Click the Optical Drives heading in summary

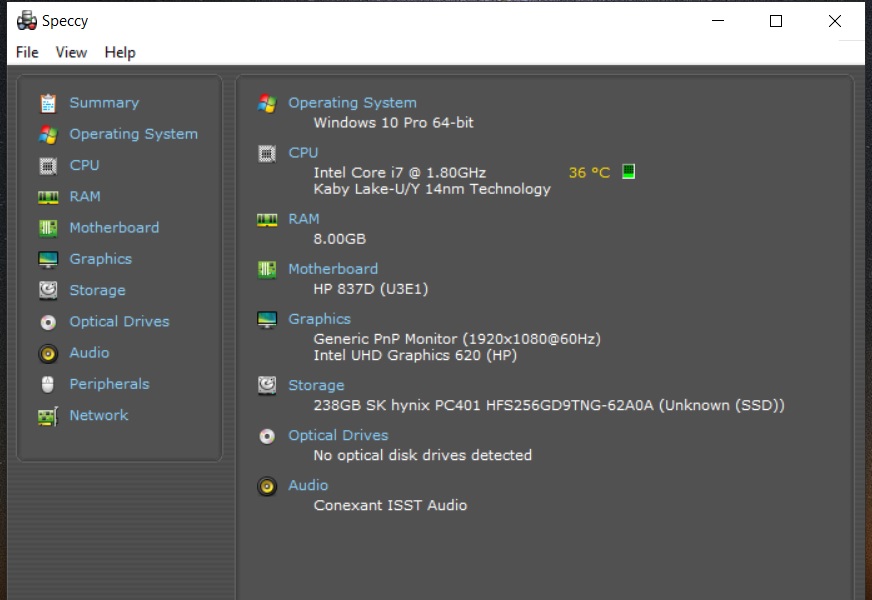coord(338,435)
